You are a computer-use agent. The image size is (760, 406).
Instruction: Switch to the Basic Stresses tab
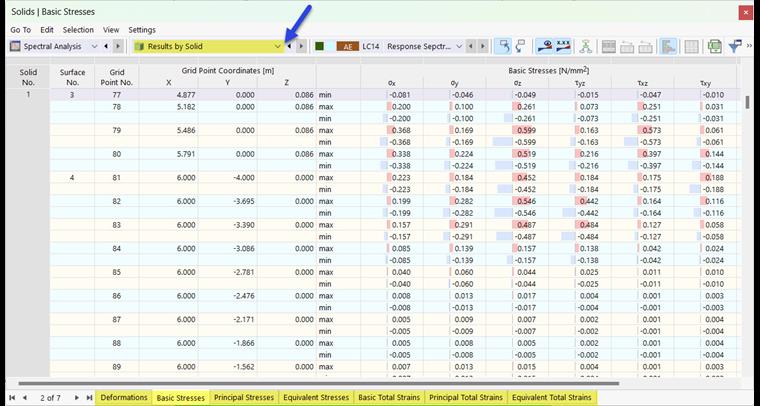181,398
